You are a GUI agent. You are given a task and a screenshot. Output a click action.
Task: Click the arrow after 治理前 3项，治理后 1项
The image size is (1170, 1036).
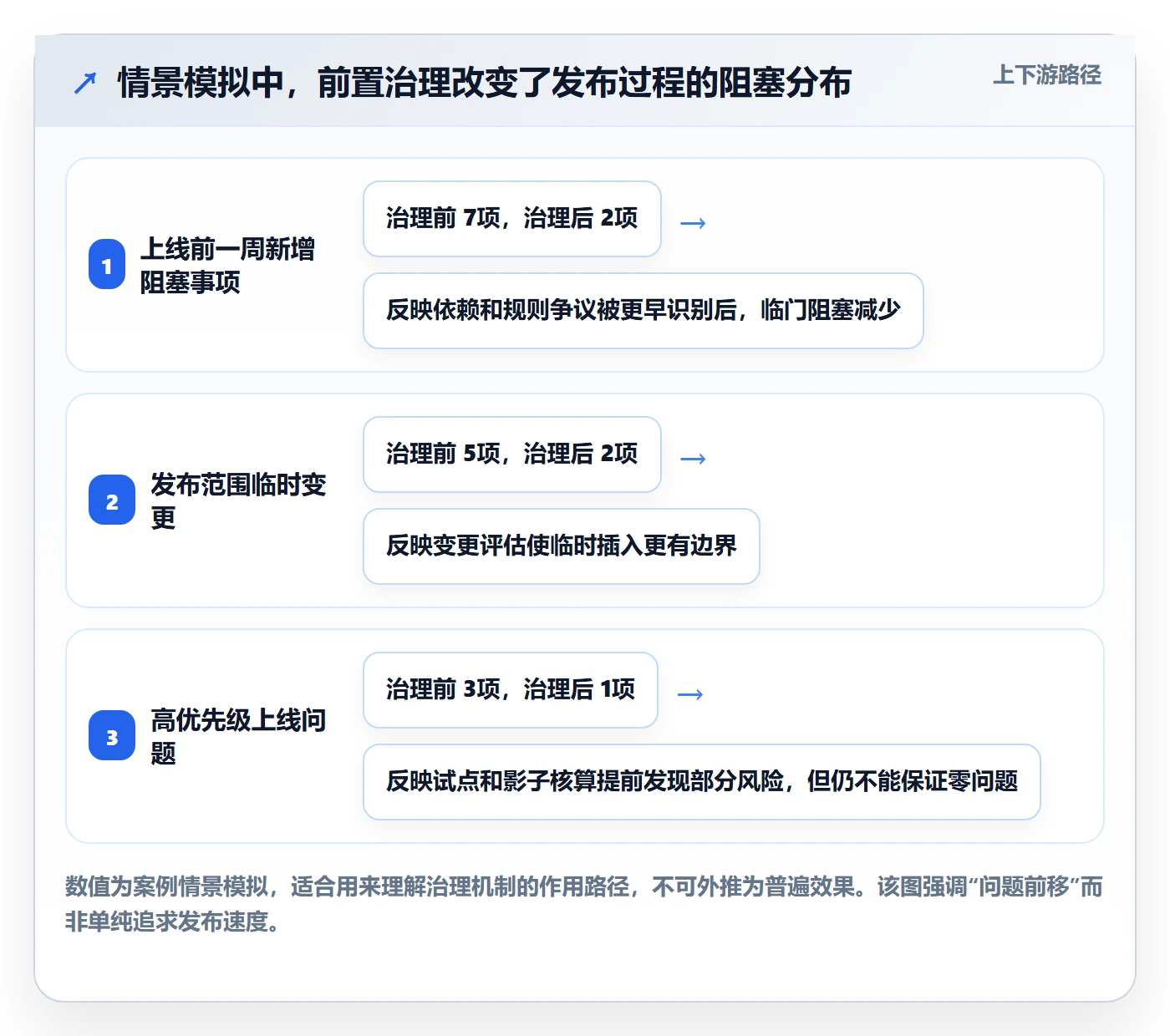pos(689,694)
